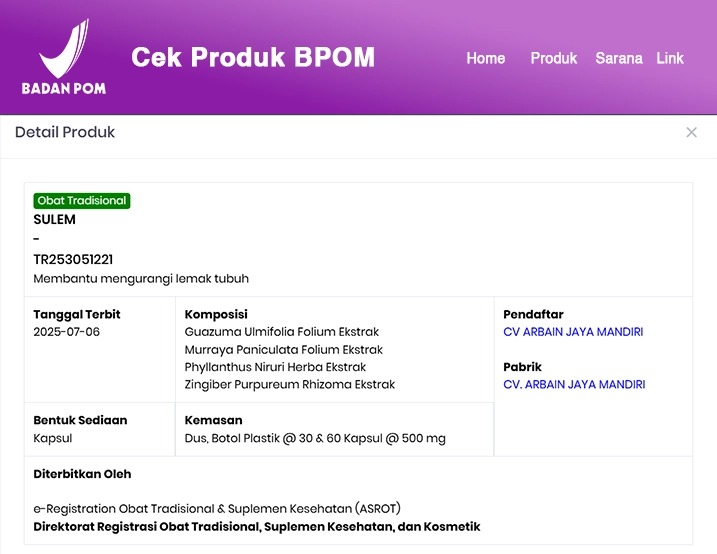This screenshot has height=554, width=717.
Task: Click the Tanggal Terbit date 2025-07-06
Action: point(66,332)
